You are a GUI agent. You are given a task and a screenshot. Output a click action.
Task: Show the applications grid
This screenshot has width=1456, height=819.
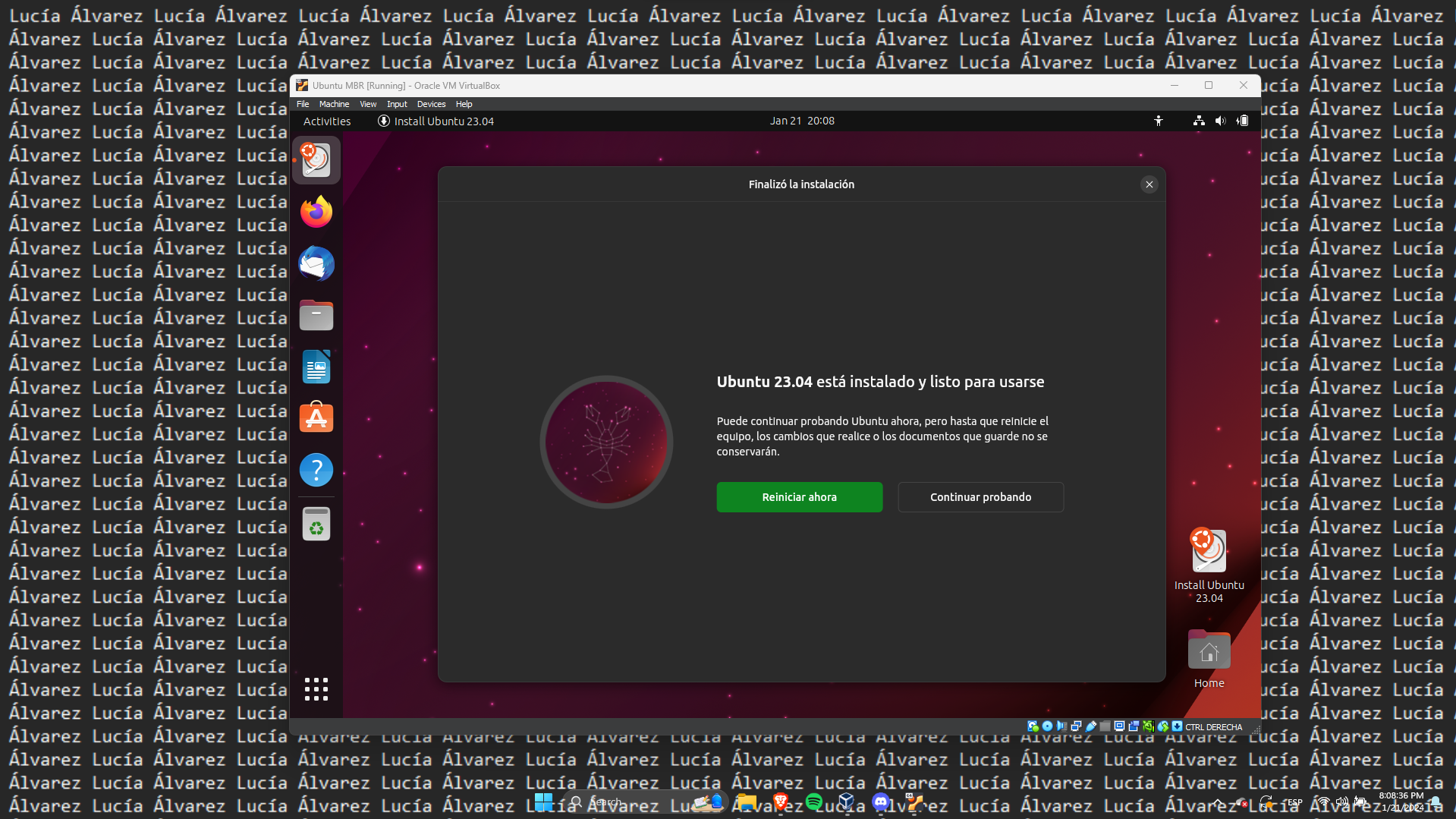(x=316, y=688)
